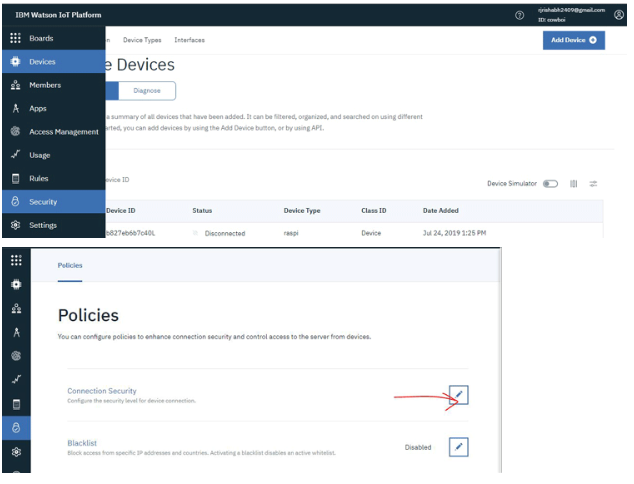Edit the Blacklist policy pencil icon
Screen dimensions: 634x484
[458, 447]
